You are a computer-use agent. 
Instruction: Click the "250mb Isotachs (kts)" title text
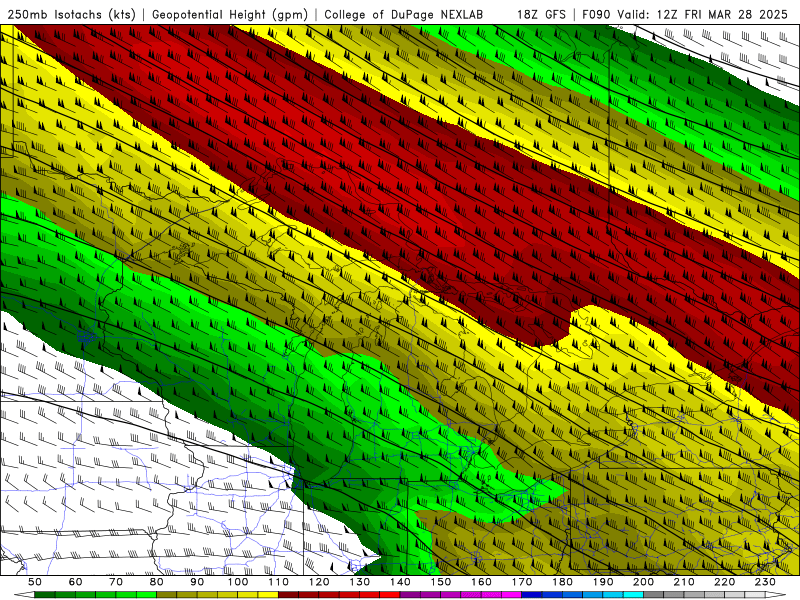coord(72,14)
